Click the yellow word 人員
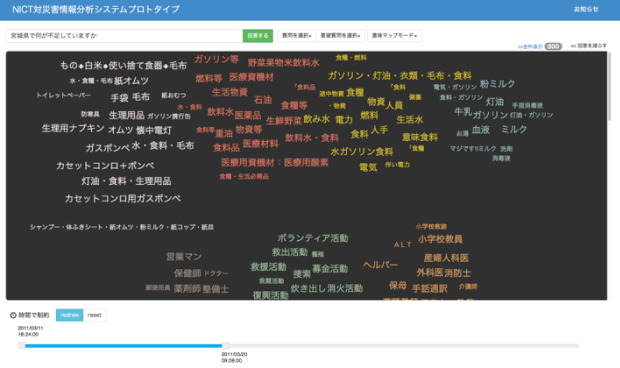Screen dimensions: 620x368 (x=394, y=106)
